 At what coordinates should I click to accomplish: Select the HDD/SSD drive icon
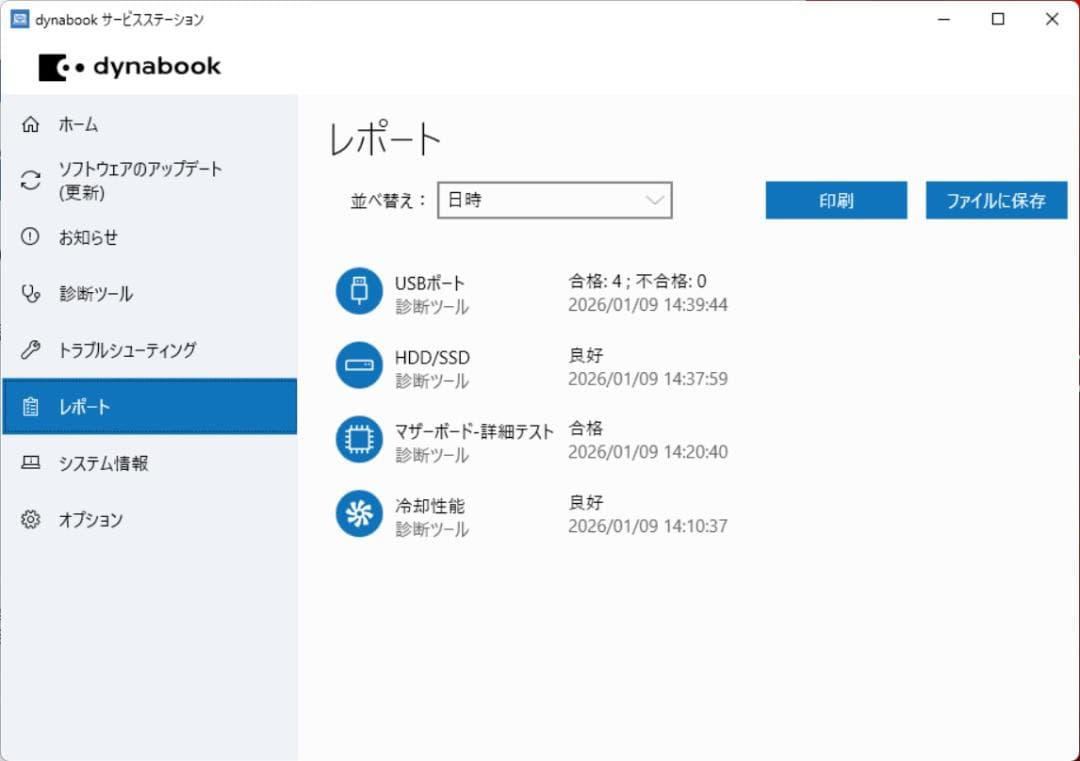click(x=358, y=365)
